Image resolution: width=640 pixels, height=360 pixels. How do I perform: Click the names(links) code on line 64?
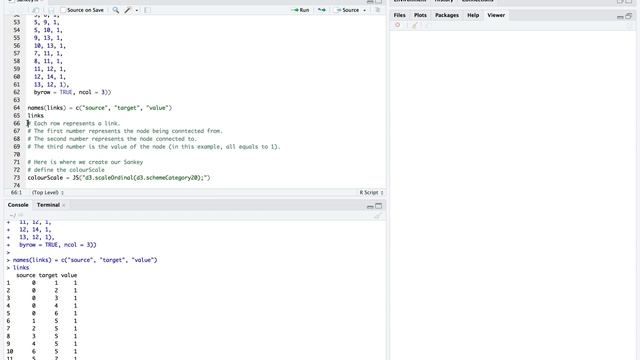pyautogui.click(x=100, y=108)
